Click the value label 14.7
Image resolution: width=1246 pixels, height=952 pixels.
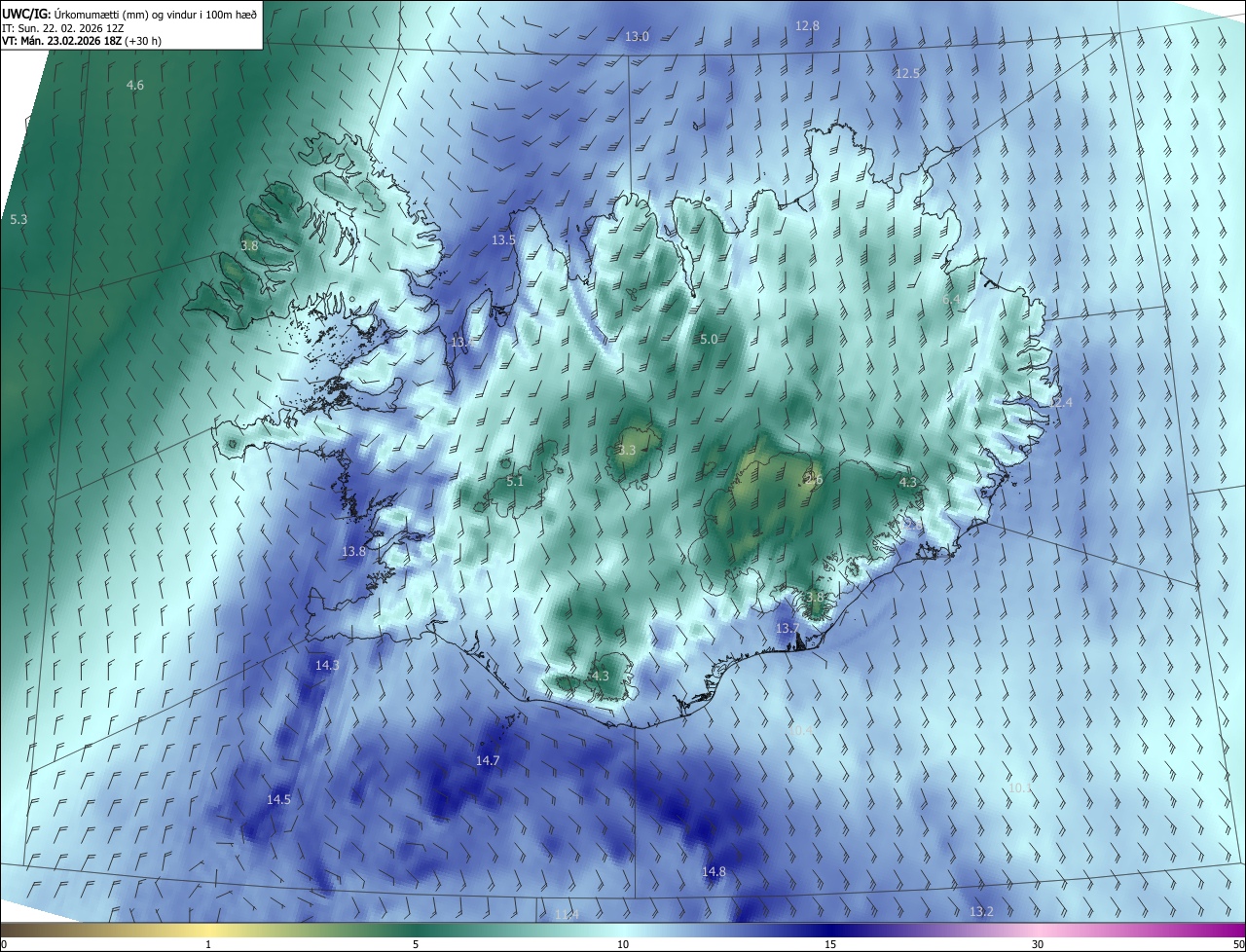(x=488, y=760)
